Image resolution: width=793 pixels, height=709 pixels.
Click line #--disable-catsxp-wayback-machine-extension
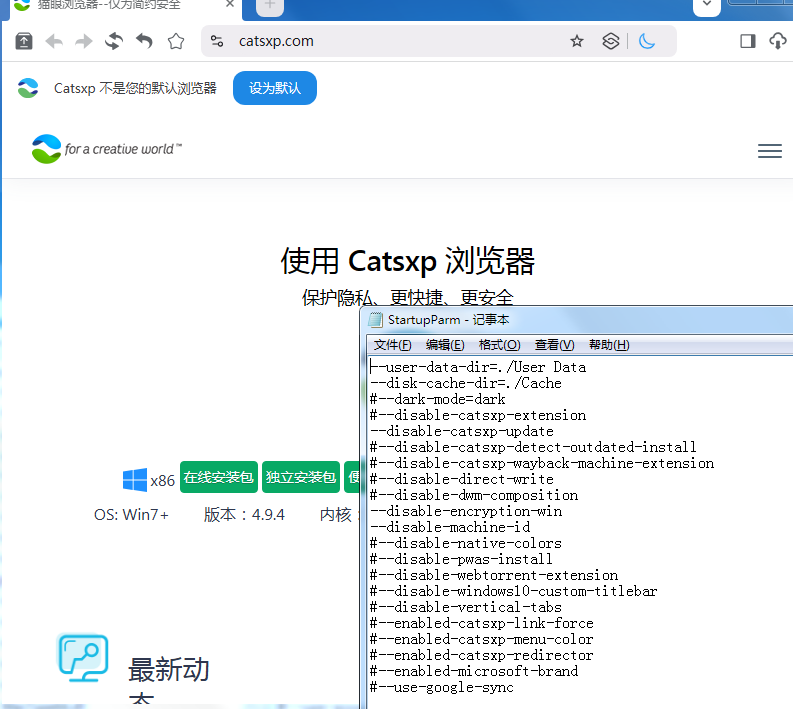[x=542, y=463]
